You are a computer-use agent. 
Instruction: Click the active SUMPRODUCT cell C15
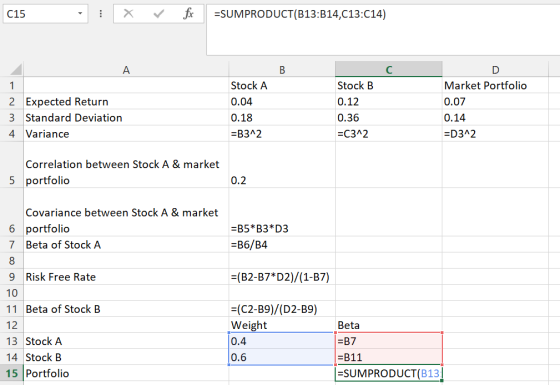(x=389, y=373)
